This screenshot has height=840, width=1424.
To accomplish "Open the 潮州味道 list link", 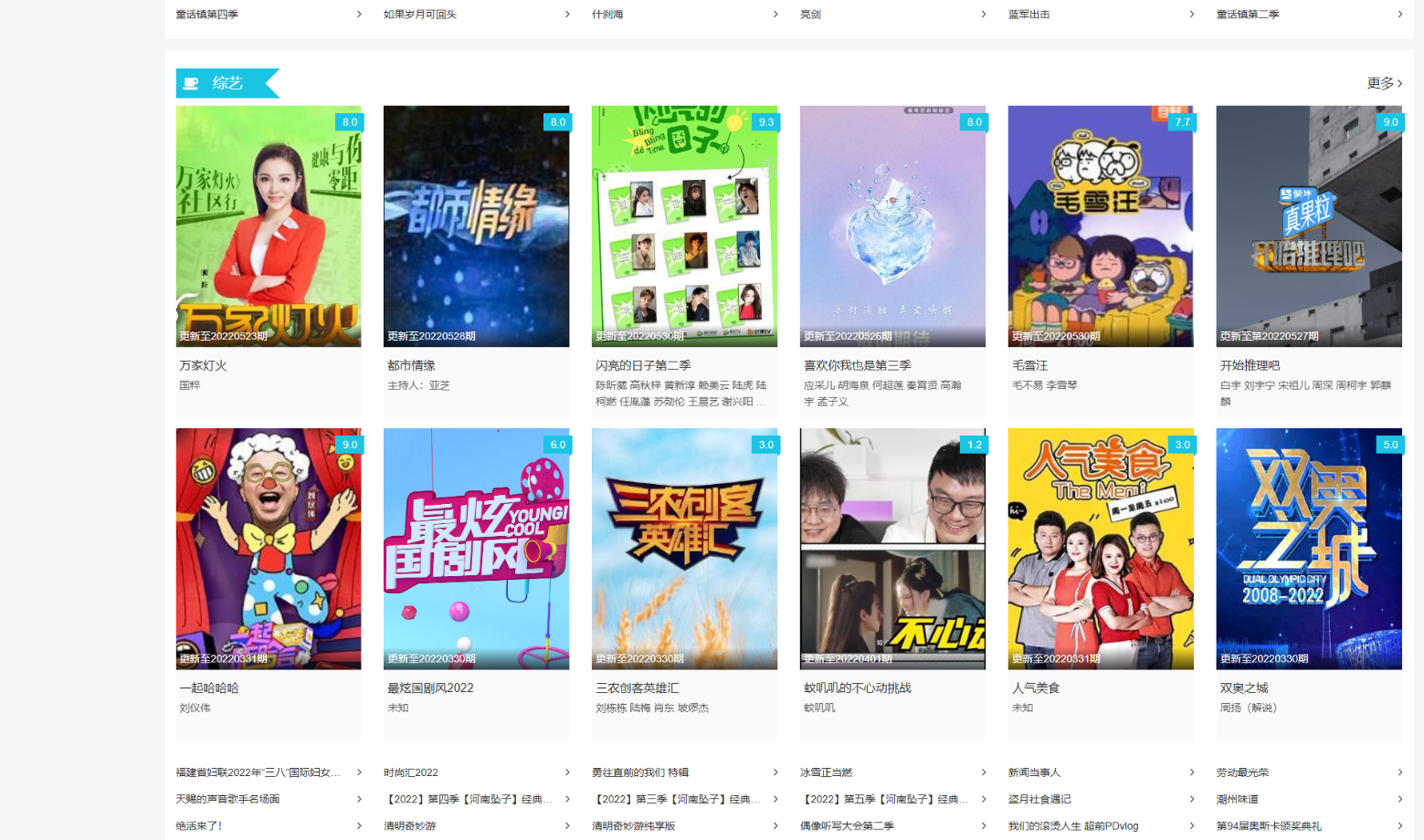I will pos(1237,799).
